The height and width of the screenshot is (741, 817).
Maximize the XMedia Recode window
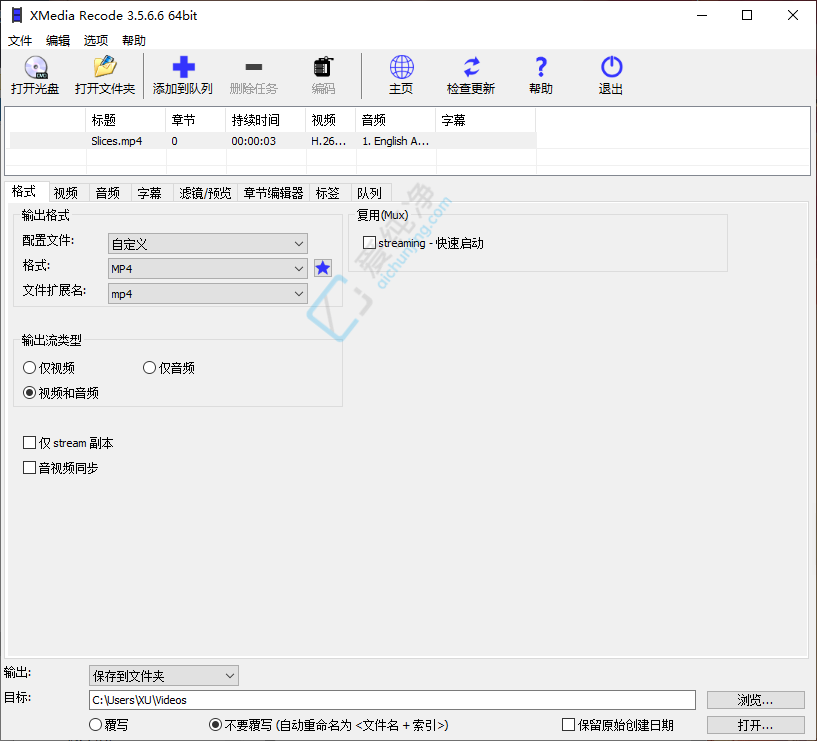(747, 15)
